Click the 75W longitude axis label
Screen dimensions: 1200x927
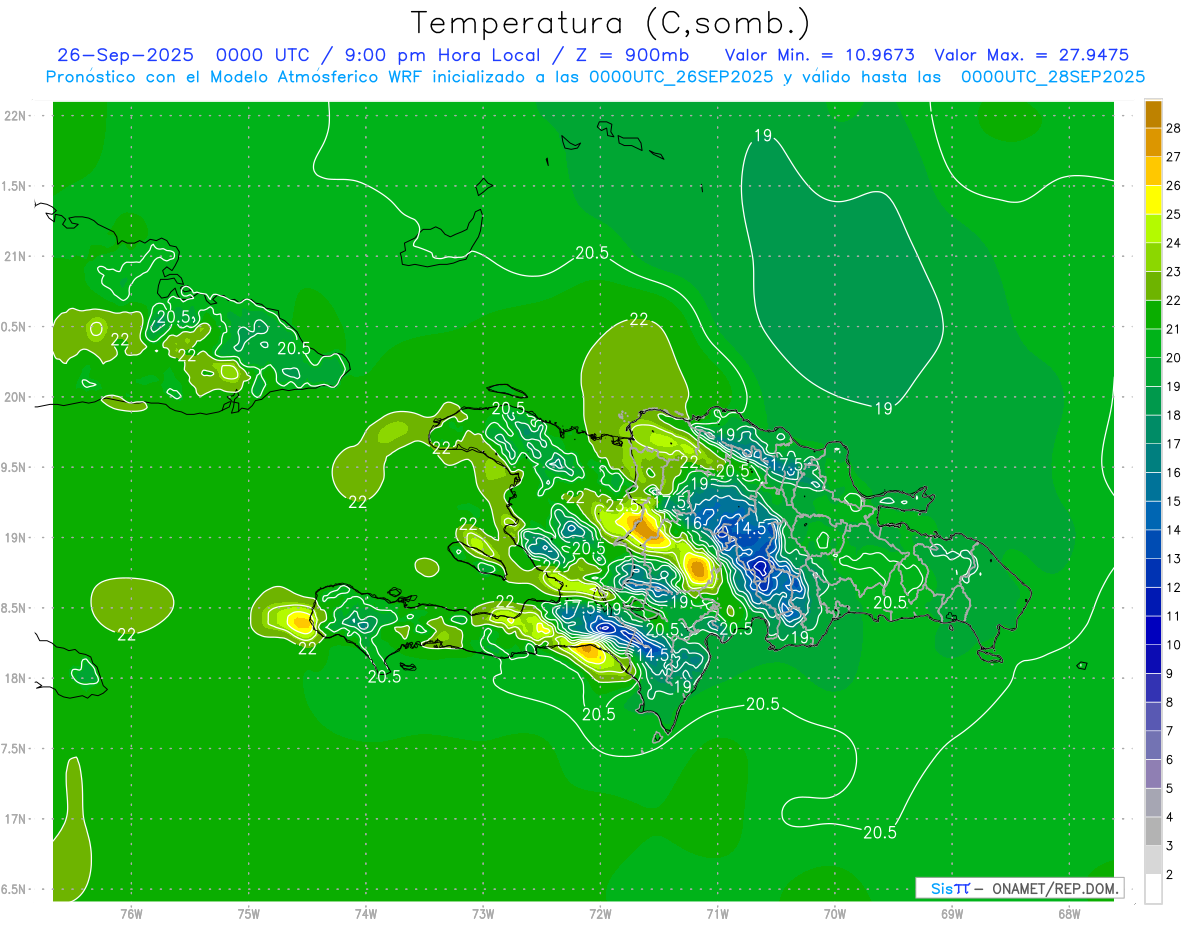point(248,913)
